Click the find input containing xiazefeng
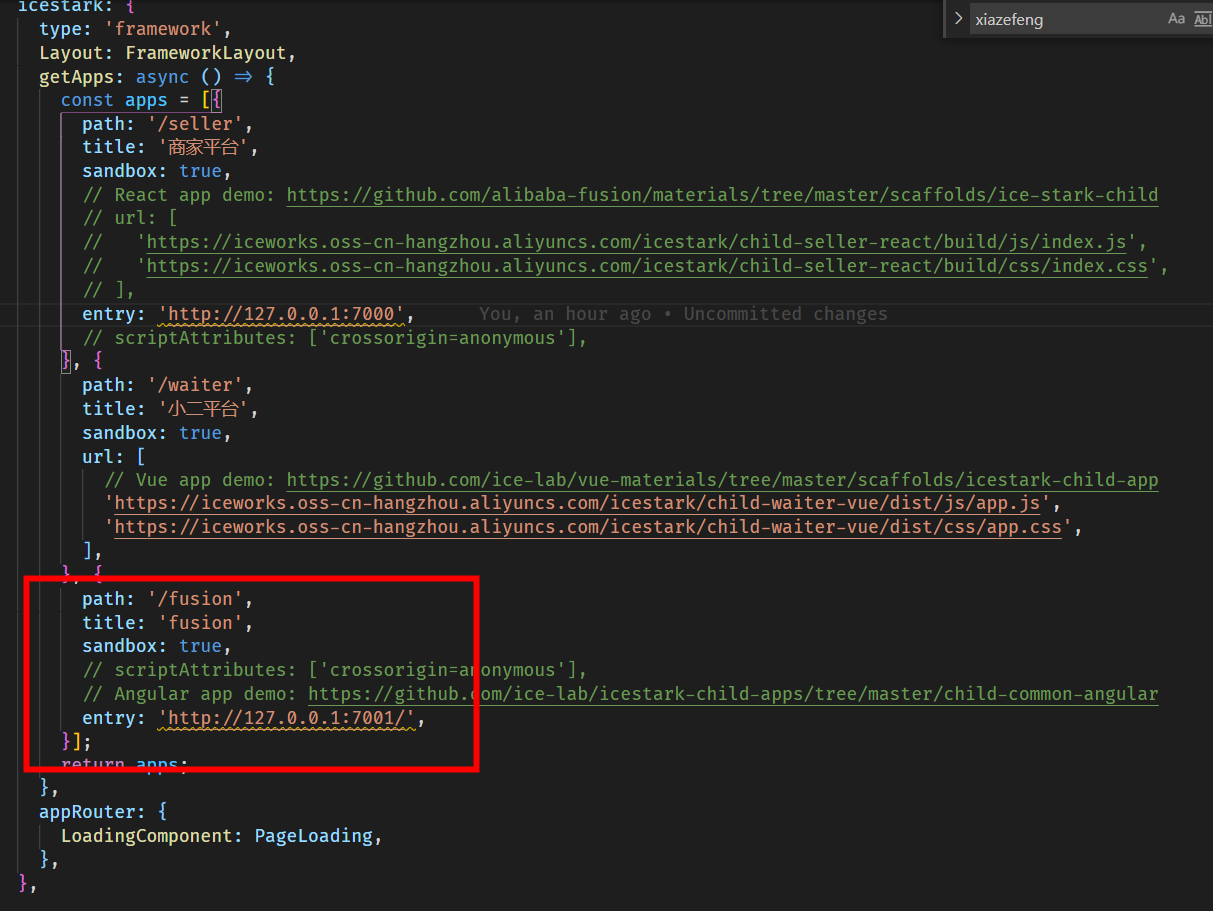The image size is (1213, 911). (x=1065, y=19)
